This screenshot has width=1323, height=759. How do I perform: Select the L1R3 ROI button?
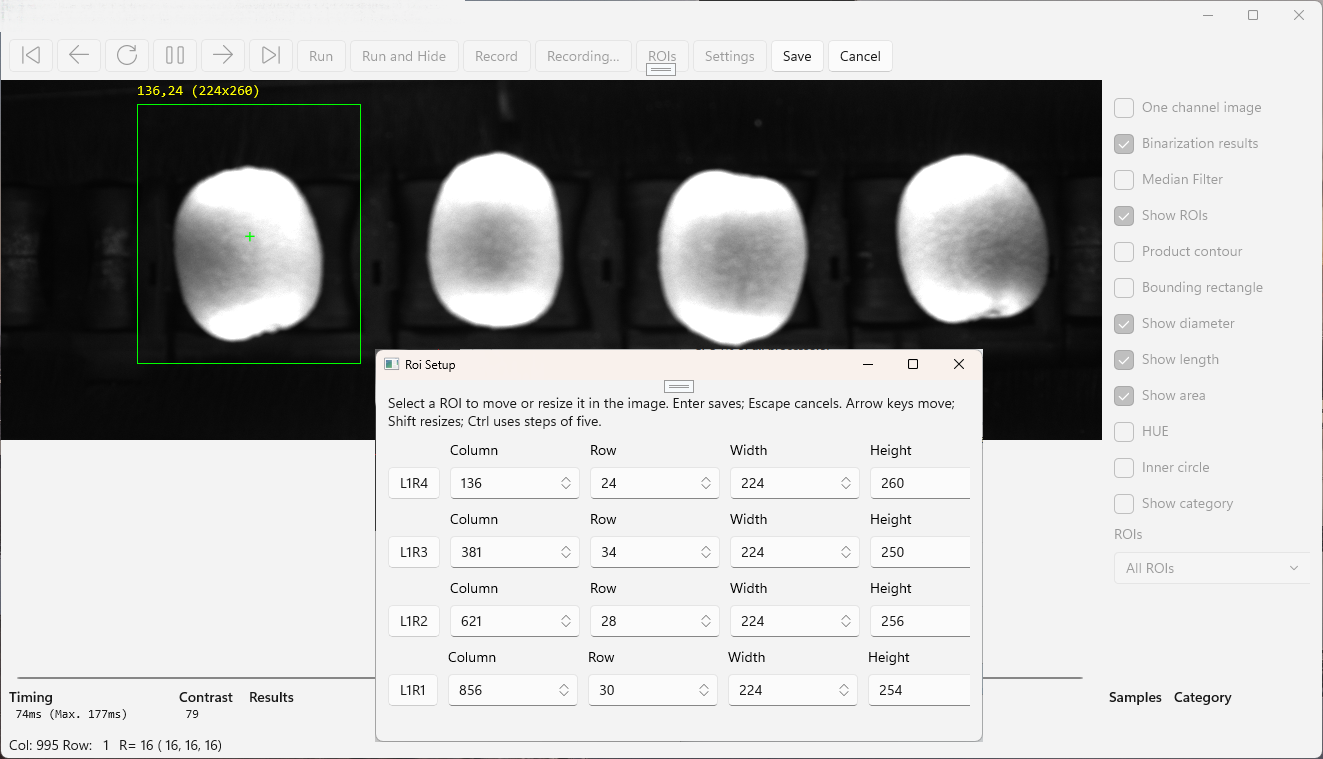(414, 552)
